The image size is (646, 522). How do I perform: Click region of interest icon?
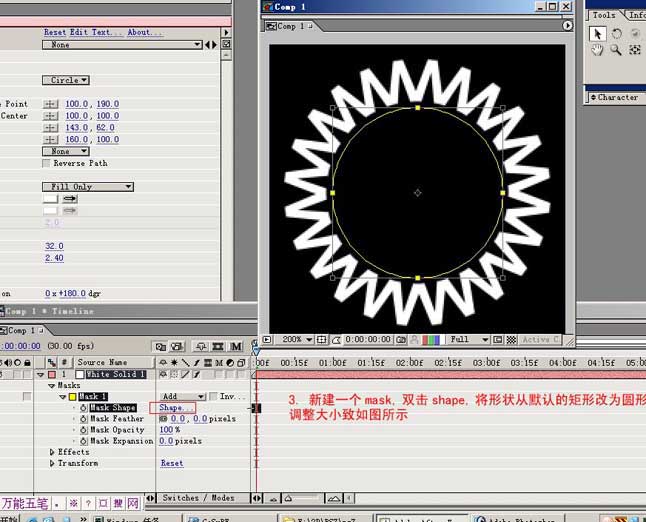[498, 339]
